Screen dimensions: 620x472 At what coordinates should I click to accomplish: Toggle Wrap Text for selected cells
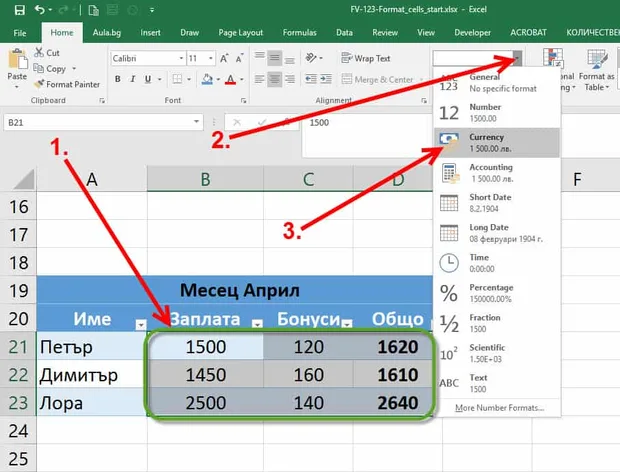(x=366, y=59)
